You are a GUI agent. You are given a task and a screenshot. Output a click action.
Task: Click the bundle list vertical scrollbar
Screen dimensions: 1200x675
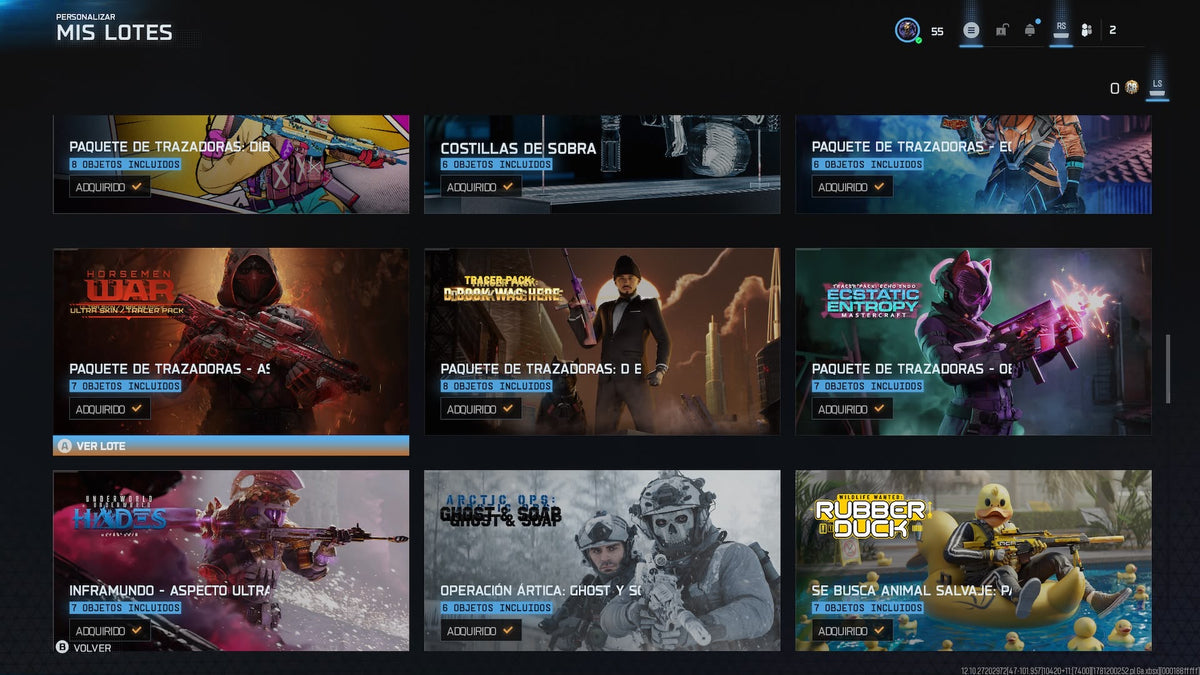point(1167,369)
